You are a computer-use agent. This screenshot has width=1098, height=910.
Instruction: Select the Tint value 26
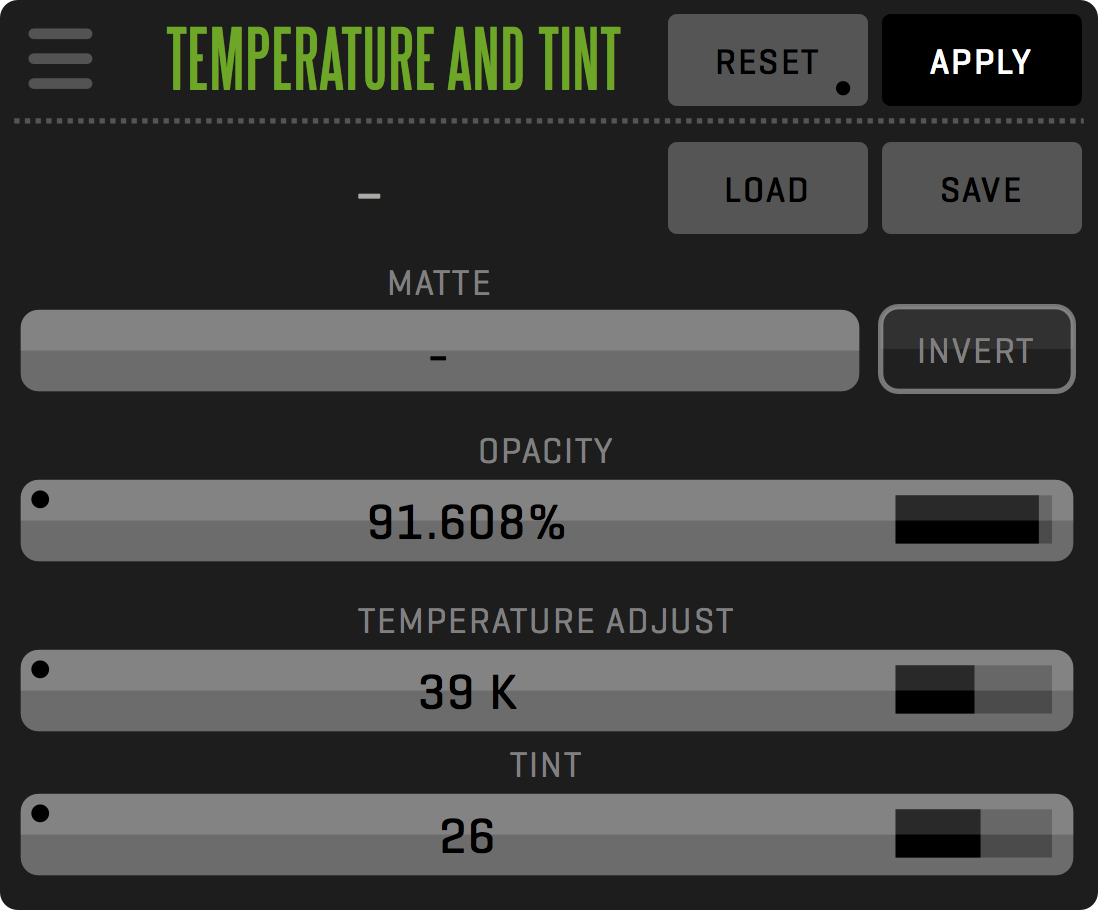[x=467, y=836]
